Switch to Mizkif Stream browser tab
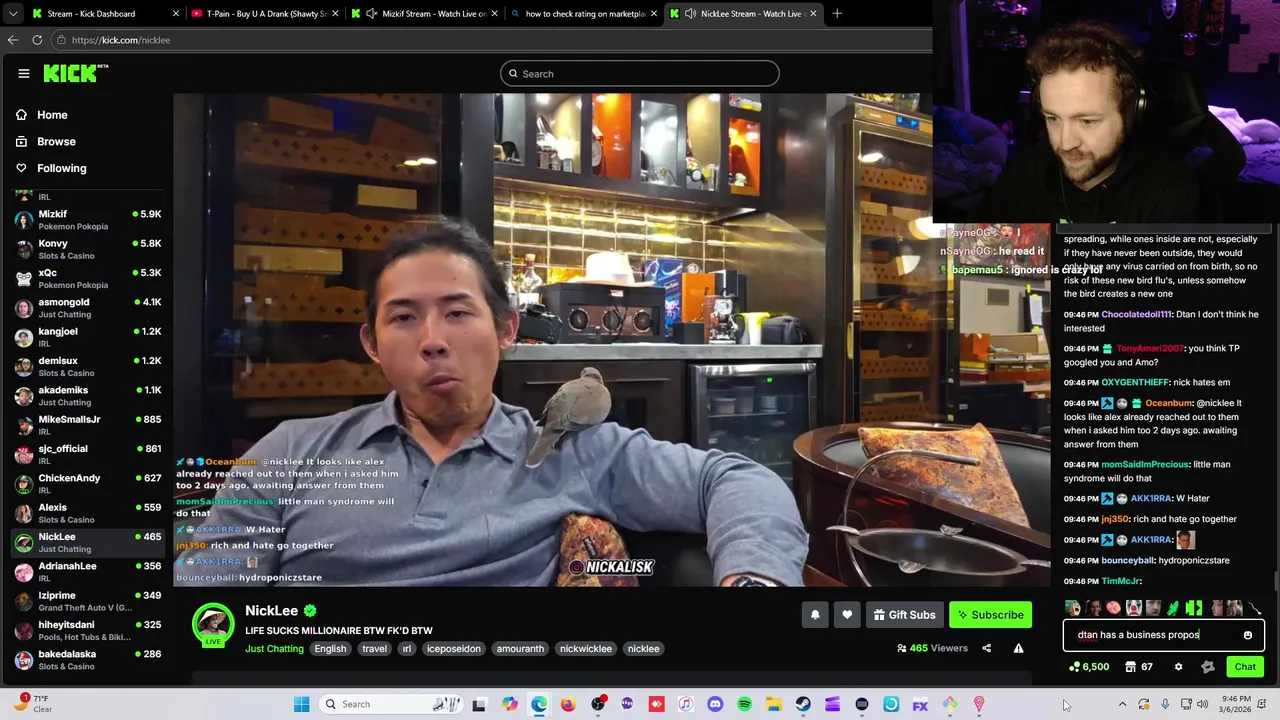 pyautogui.click(x=425, y=14)
